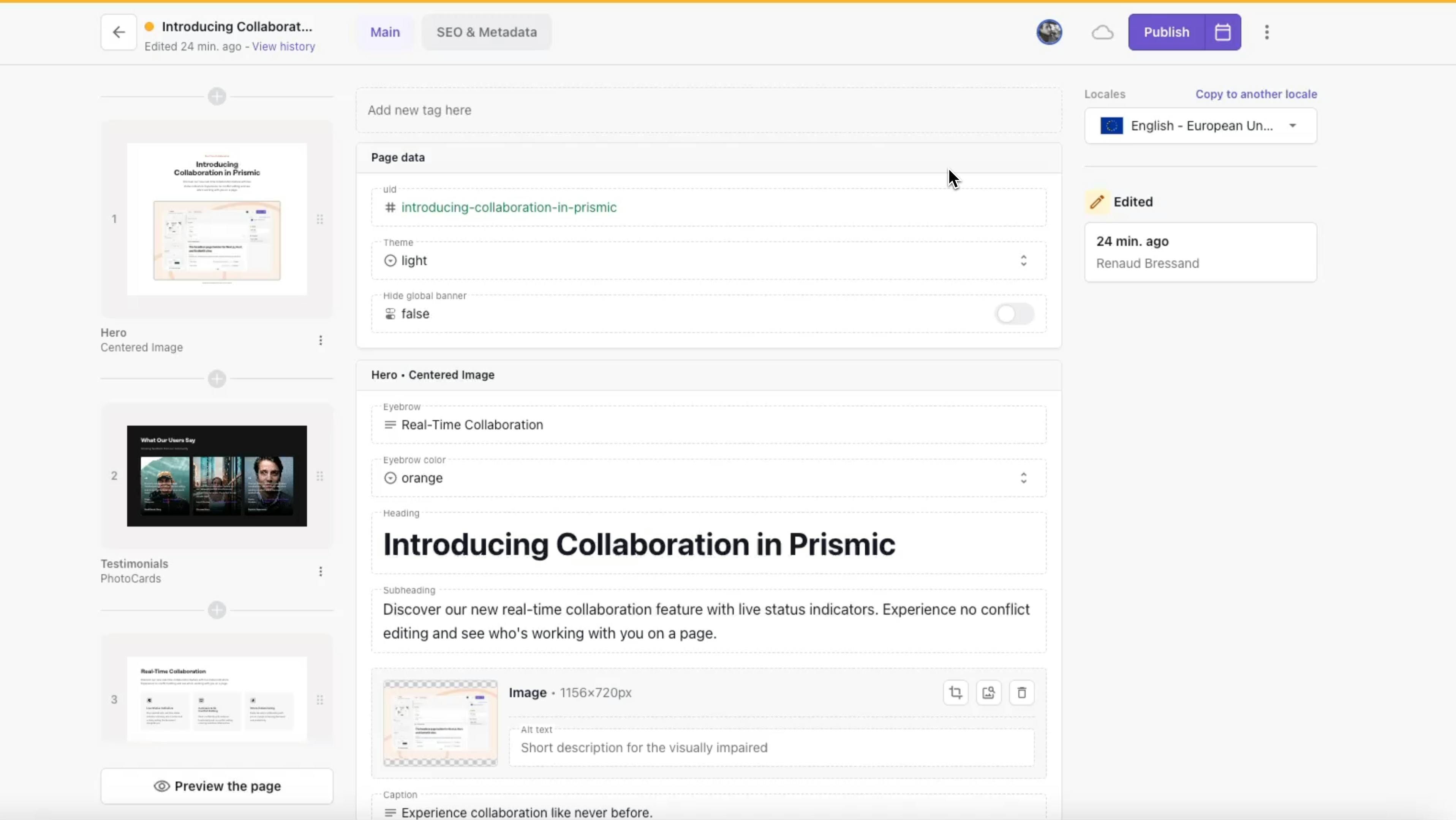This screenshot has width=1456, height=820.
Task: Select the Main tab
Action: point(385,32)
